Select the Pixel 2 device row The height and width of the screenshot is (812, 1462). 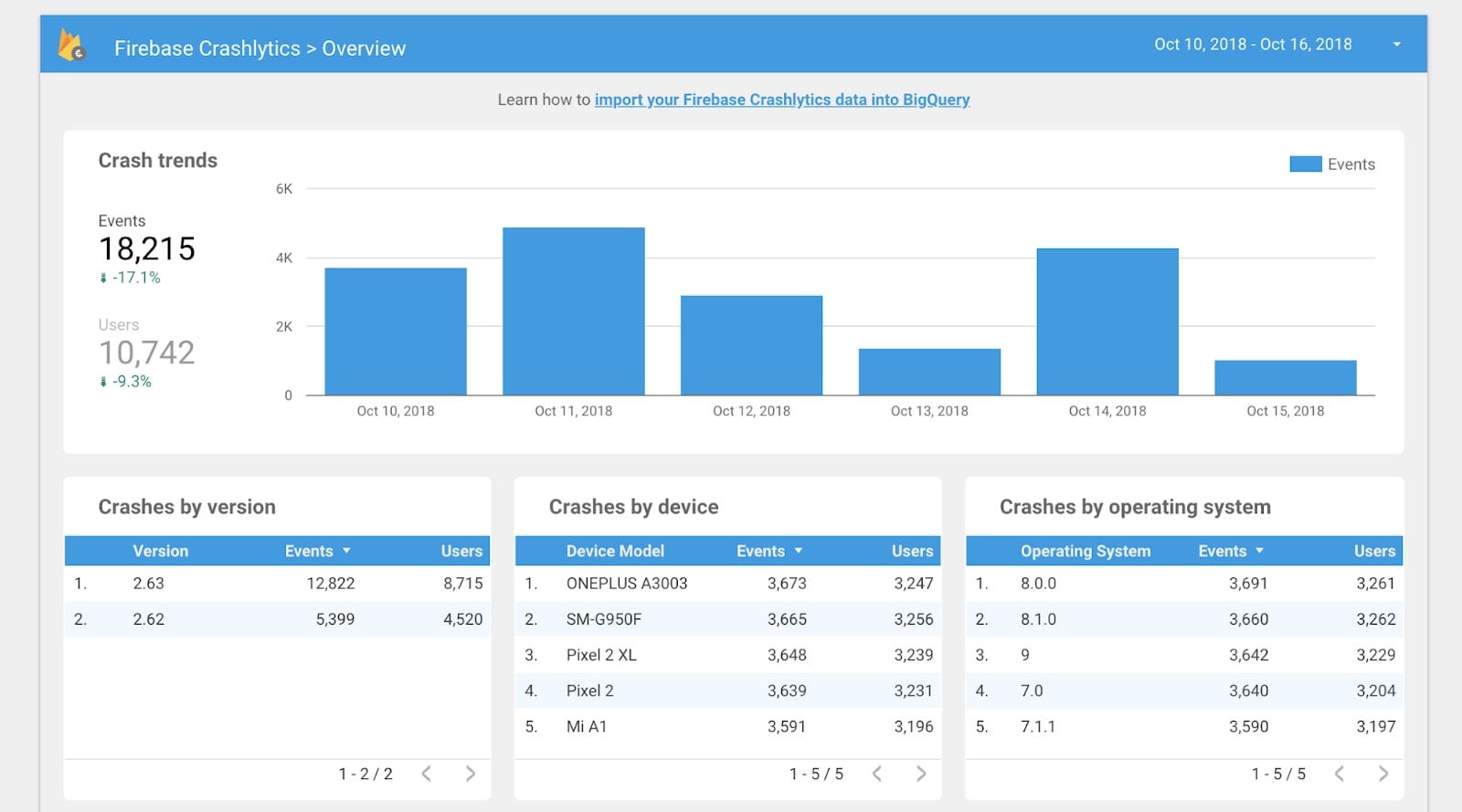pos(728,691)
